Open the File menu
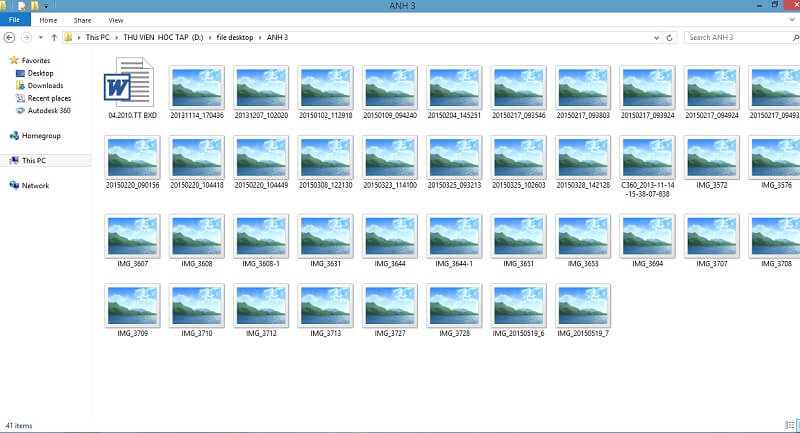Image resolution: width=800 pixels, height=433 pixels. 14,20
